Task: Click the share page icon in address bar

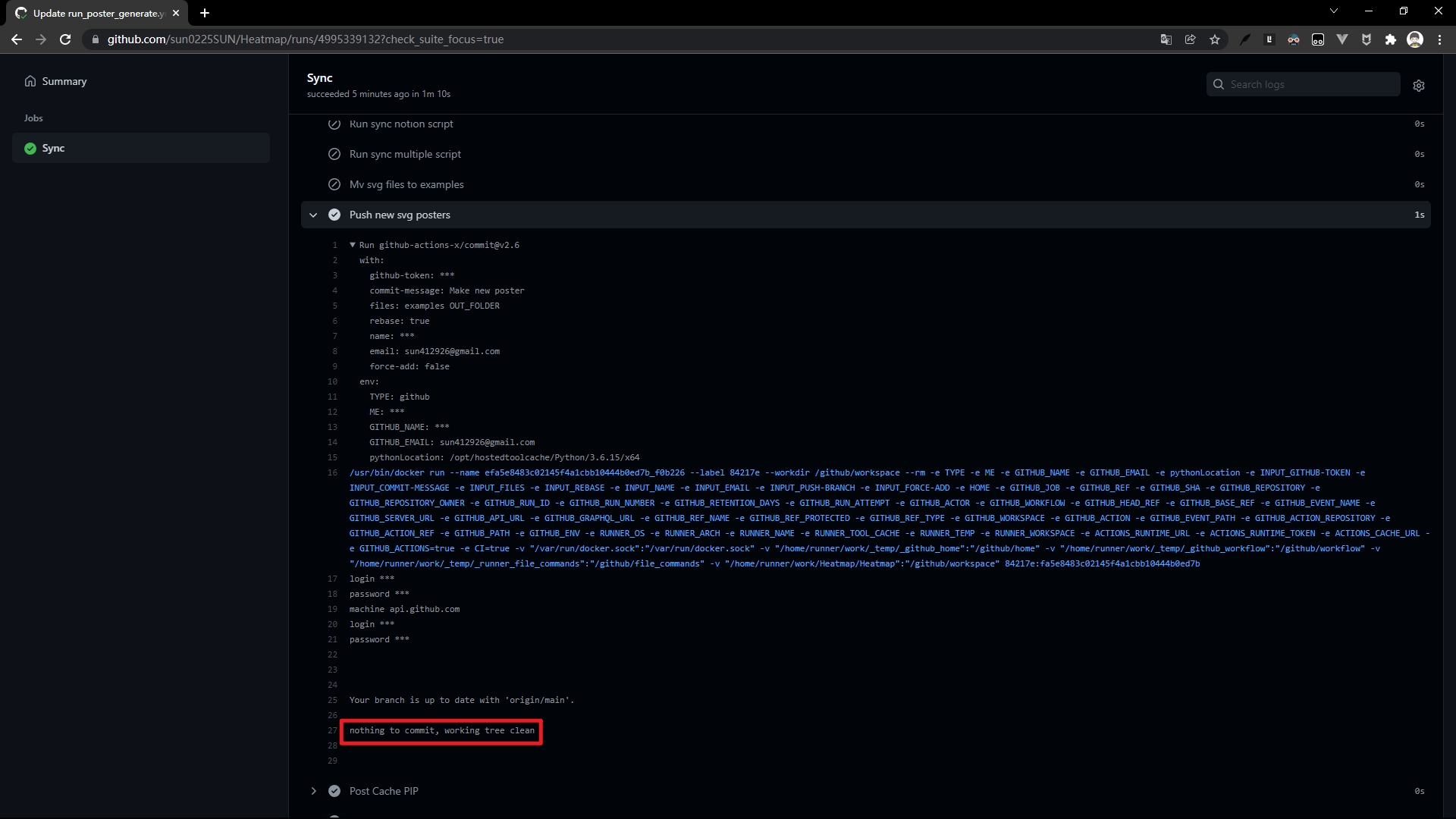Action: pyautogui.click(x=1191, y=39)
